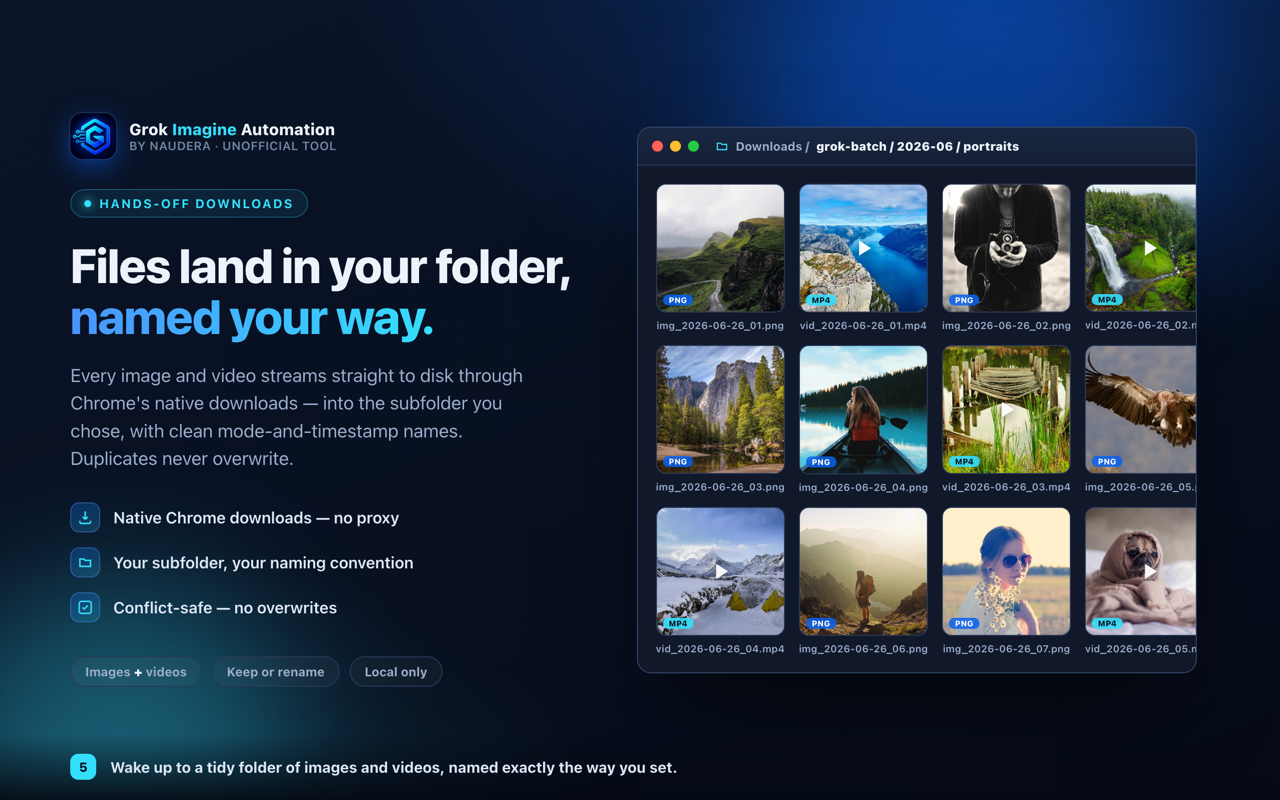Open the Yosemite valley thumbnail img_2026-06-26_03.png
1280x800 pixels.
click(x=720, y=410)
